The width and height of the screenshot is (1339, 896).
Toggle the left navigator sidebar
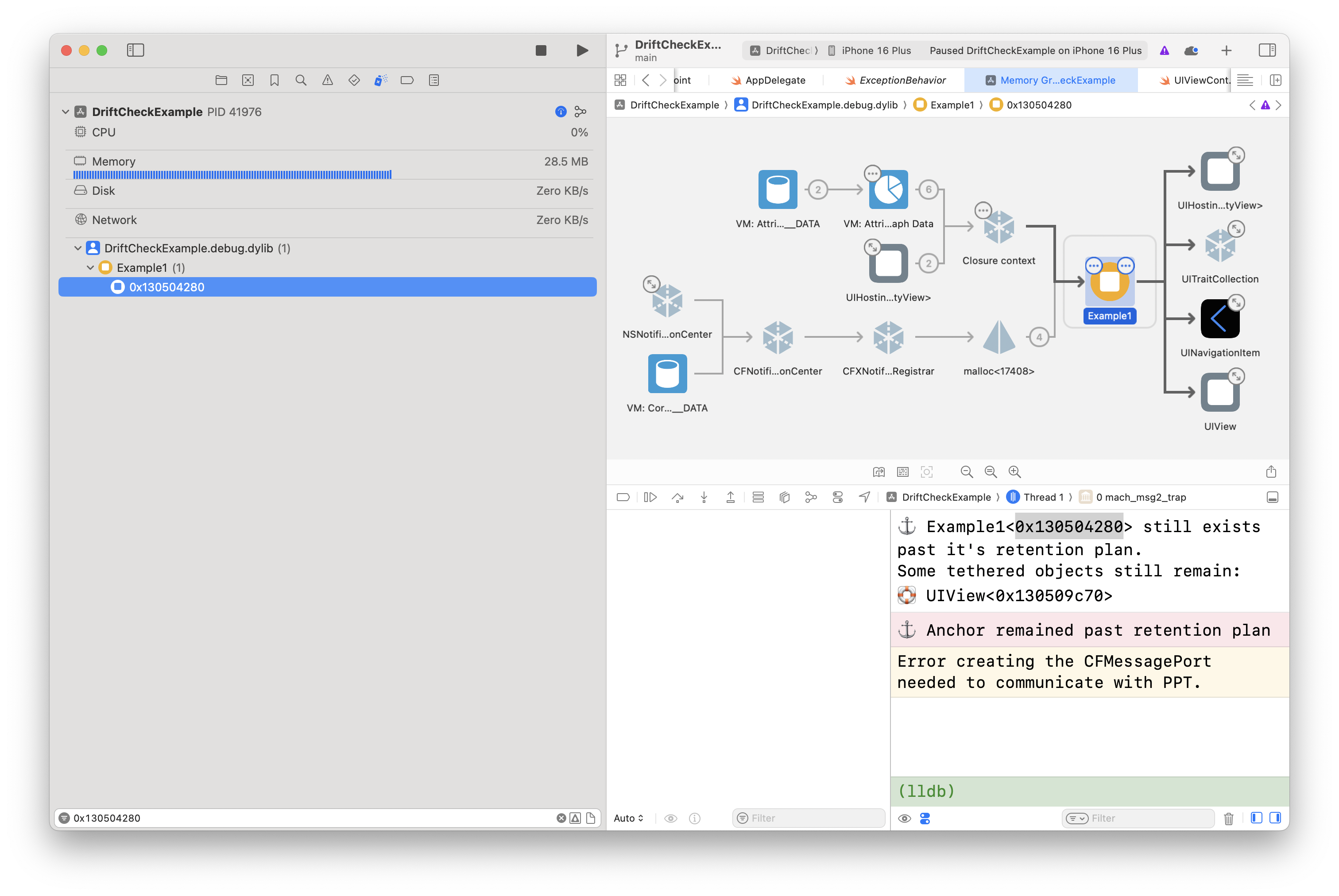[135, 50]
